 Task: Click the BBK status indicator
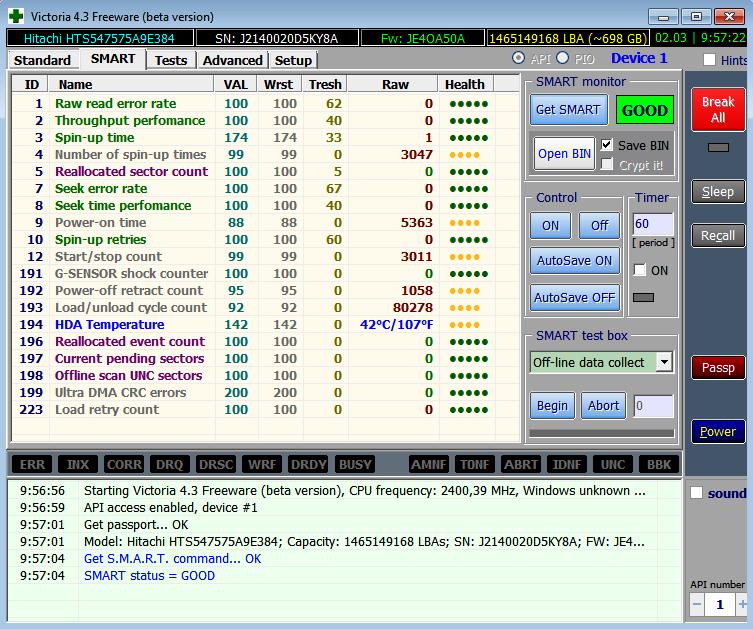click(x=659, y=464)
